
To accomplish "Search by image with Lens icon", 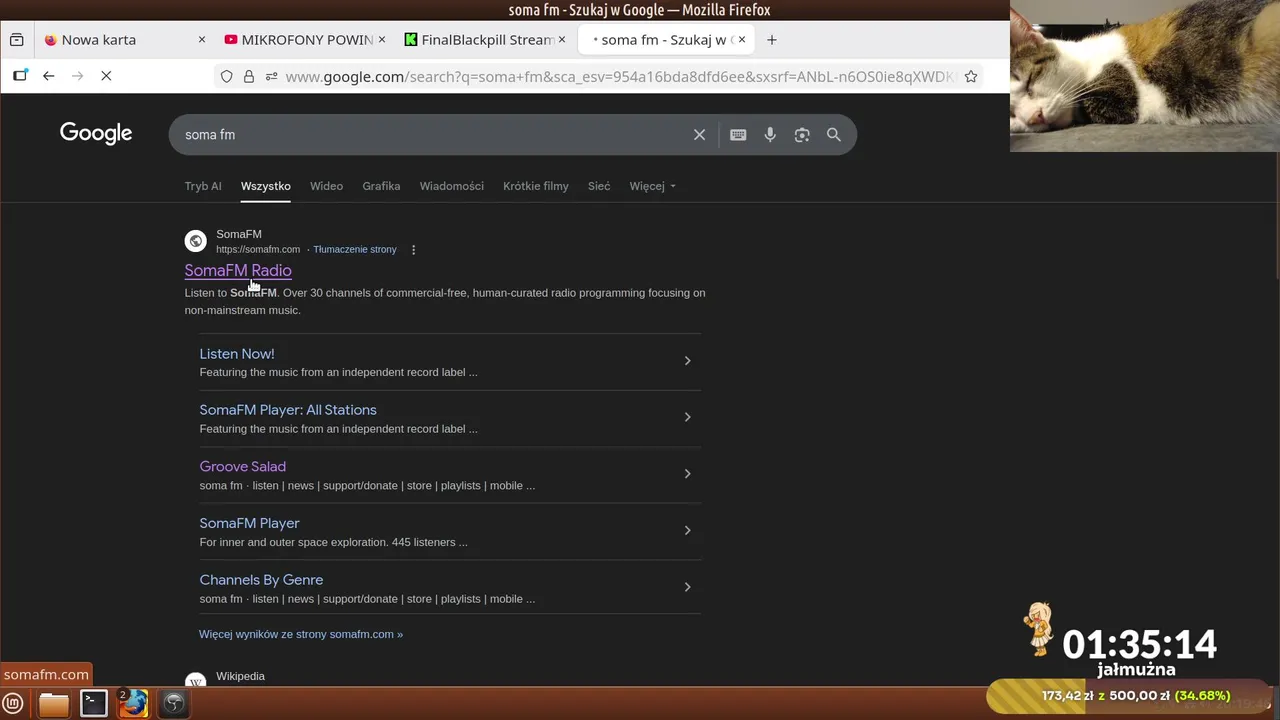I will [x=802, y=135].
